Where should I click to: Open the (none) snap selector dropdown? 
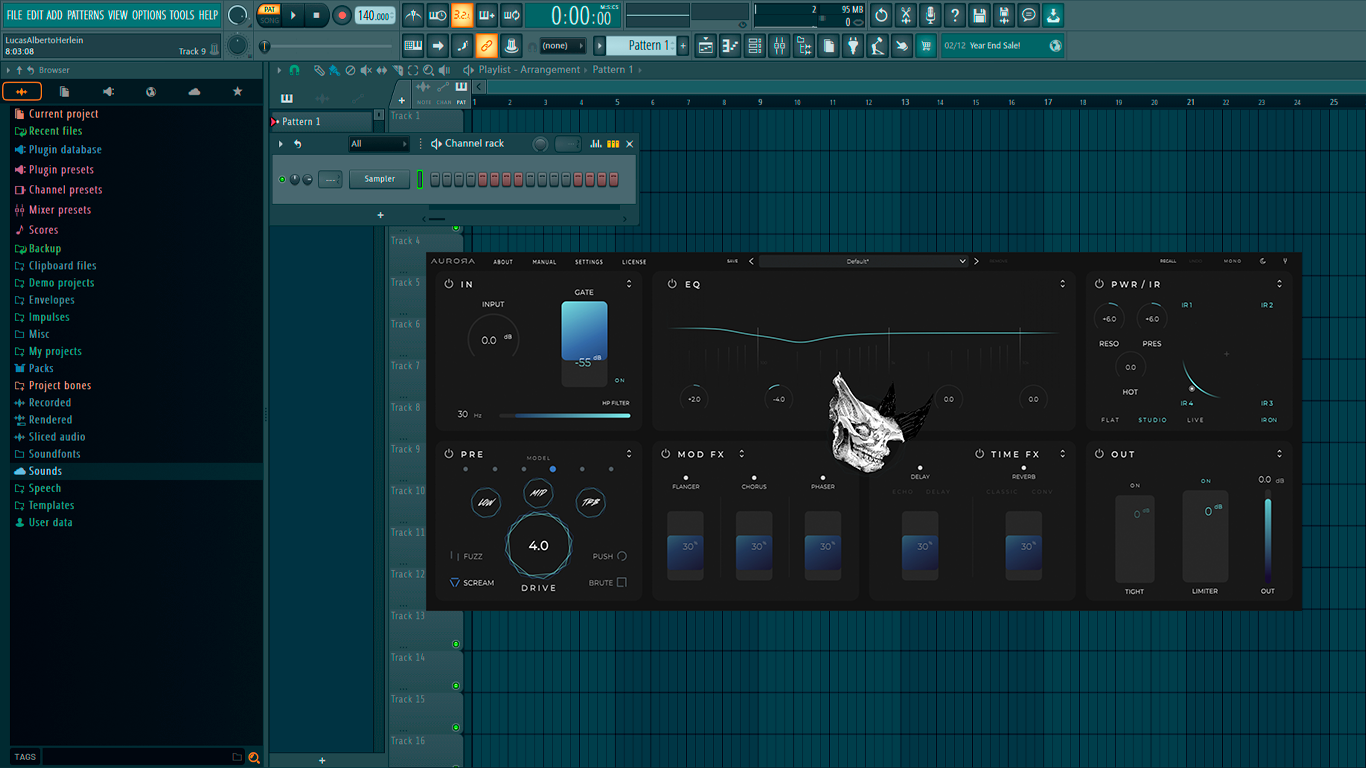click(563, 46)
